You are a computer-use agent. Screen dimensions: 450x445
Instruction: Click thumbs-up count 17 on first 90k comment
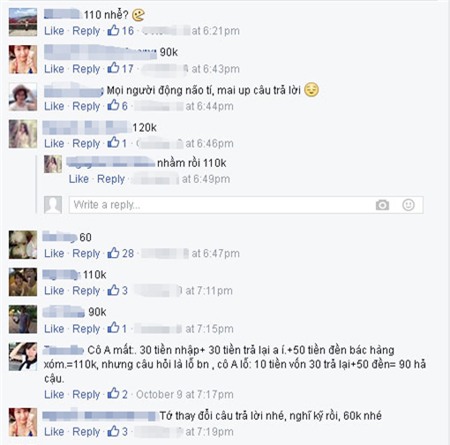pos(121,68)
